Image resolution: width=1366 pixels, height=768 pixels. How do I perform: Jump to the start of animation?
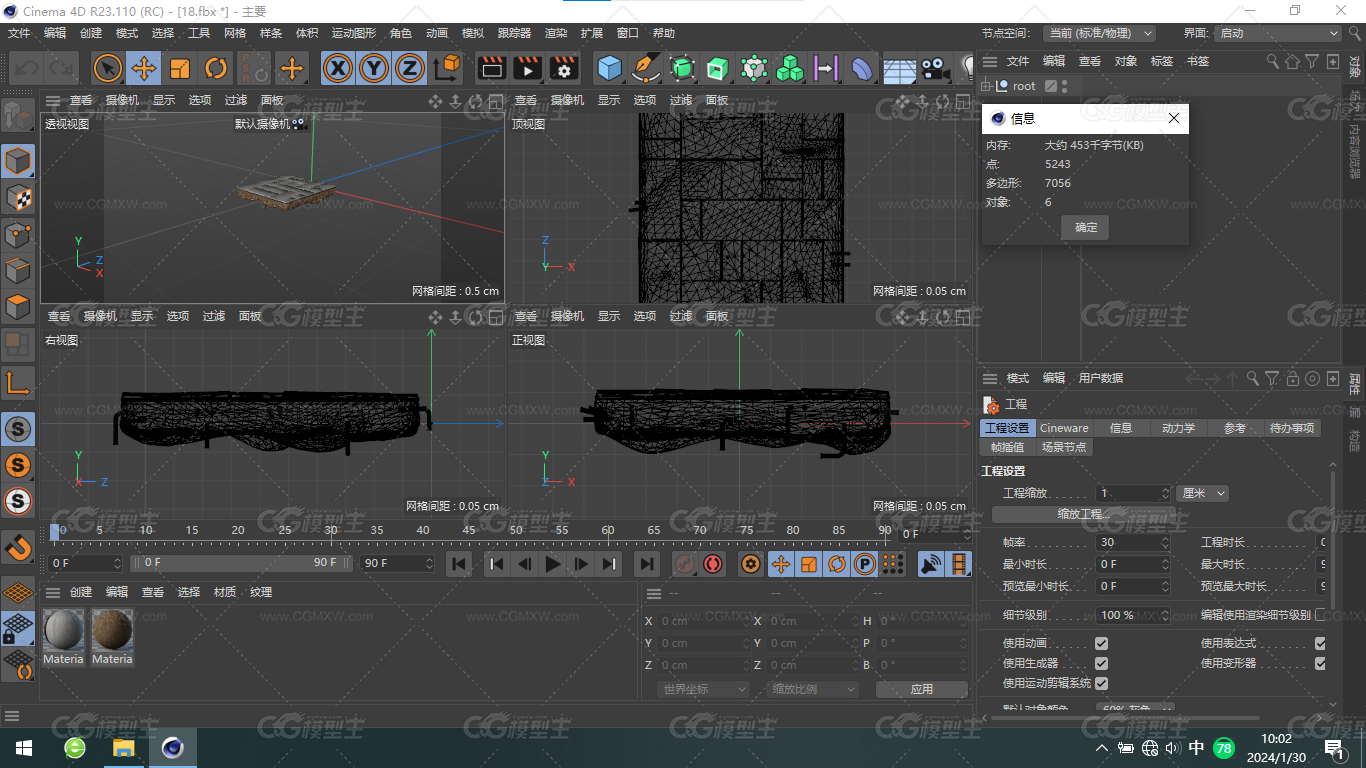(x=459, y=564)
